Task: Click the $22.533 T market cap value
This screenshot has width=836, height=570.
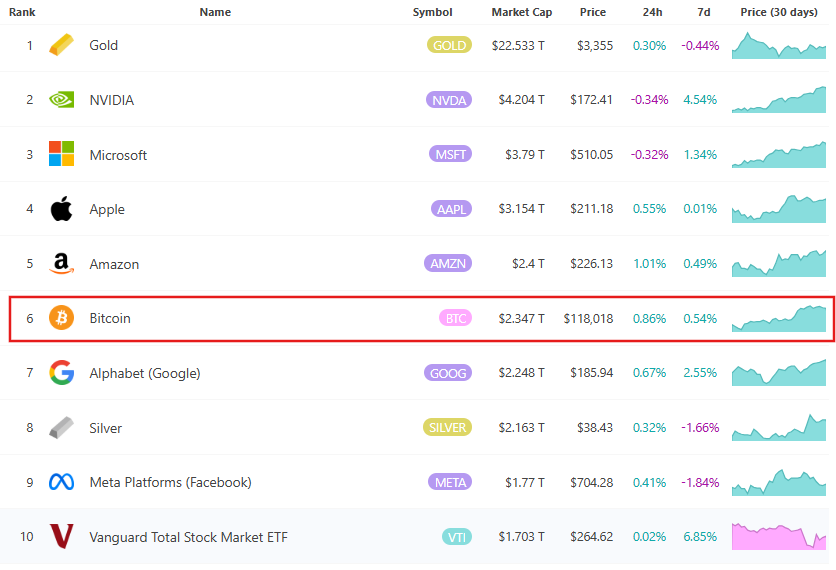Action: 518,45
